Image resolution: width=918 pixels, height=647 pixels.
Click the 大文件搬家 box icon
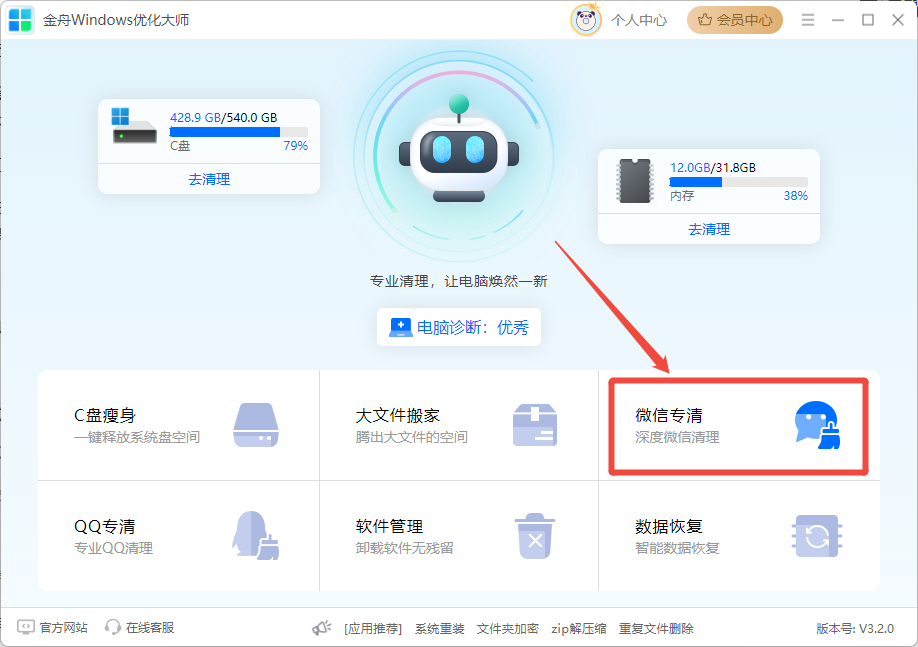click(535, 425)
